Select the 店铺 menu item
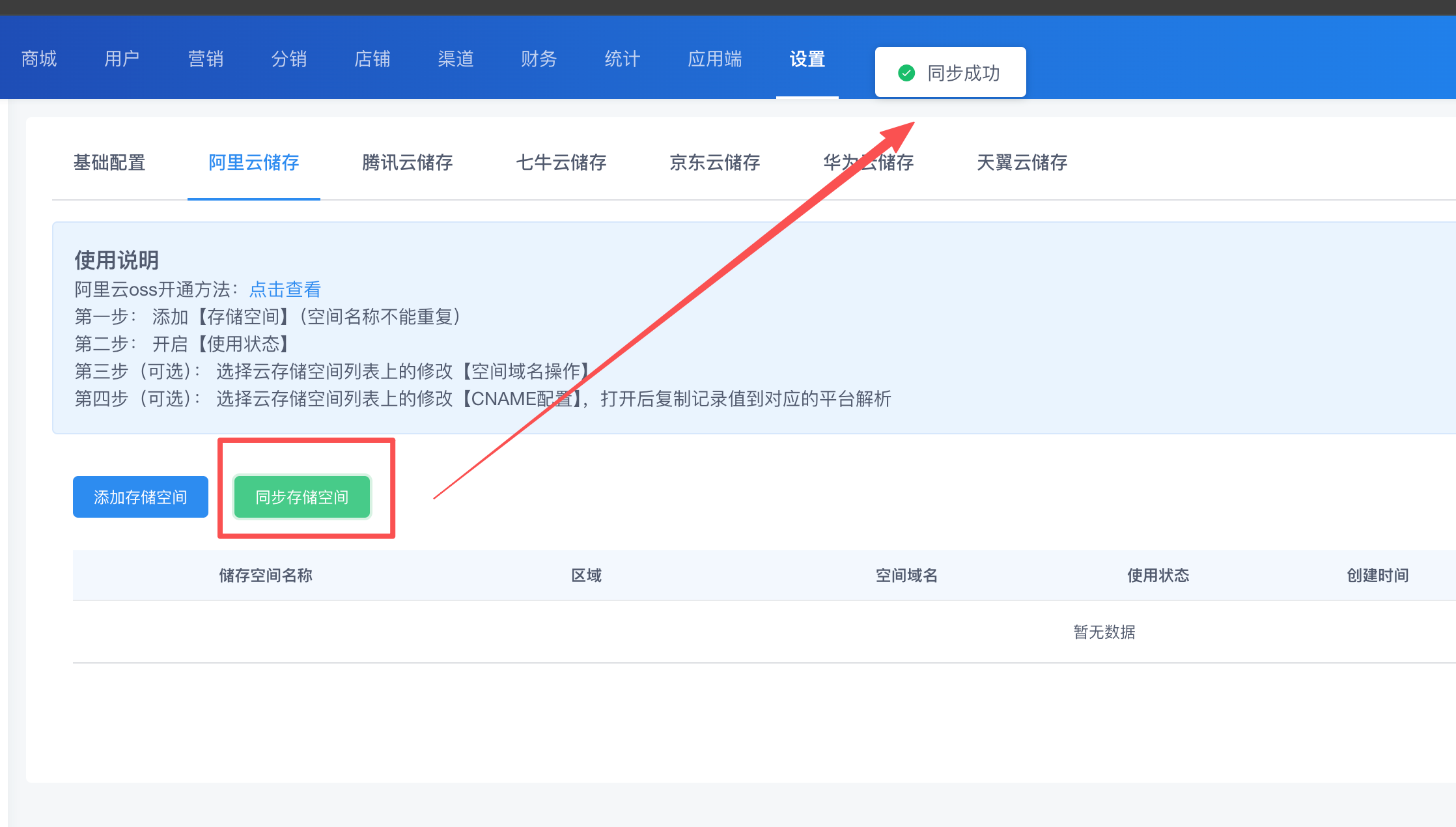This screenshot has height=827, width=1456. point(372,59)
